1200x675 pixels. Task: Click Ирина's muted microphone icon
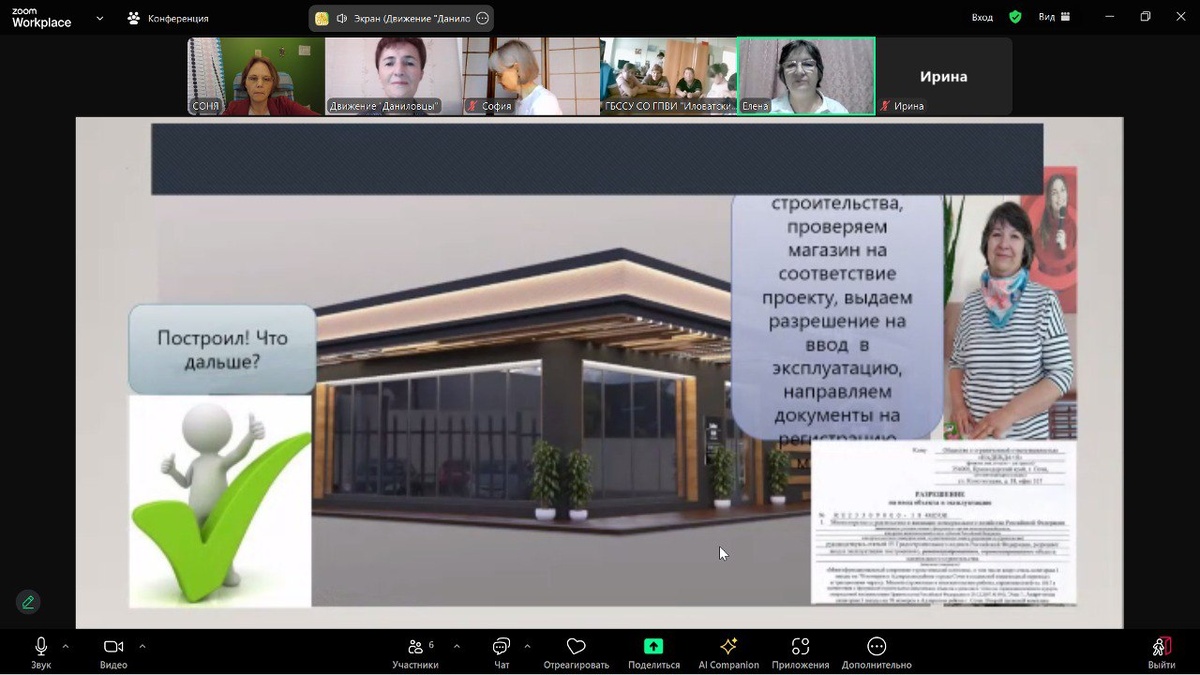point(885,106)
